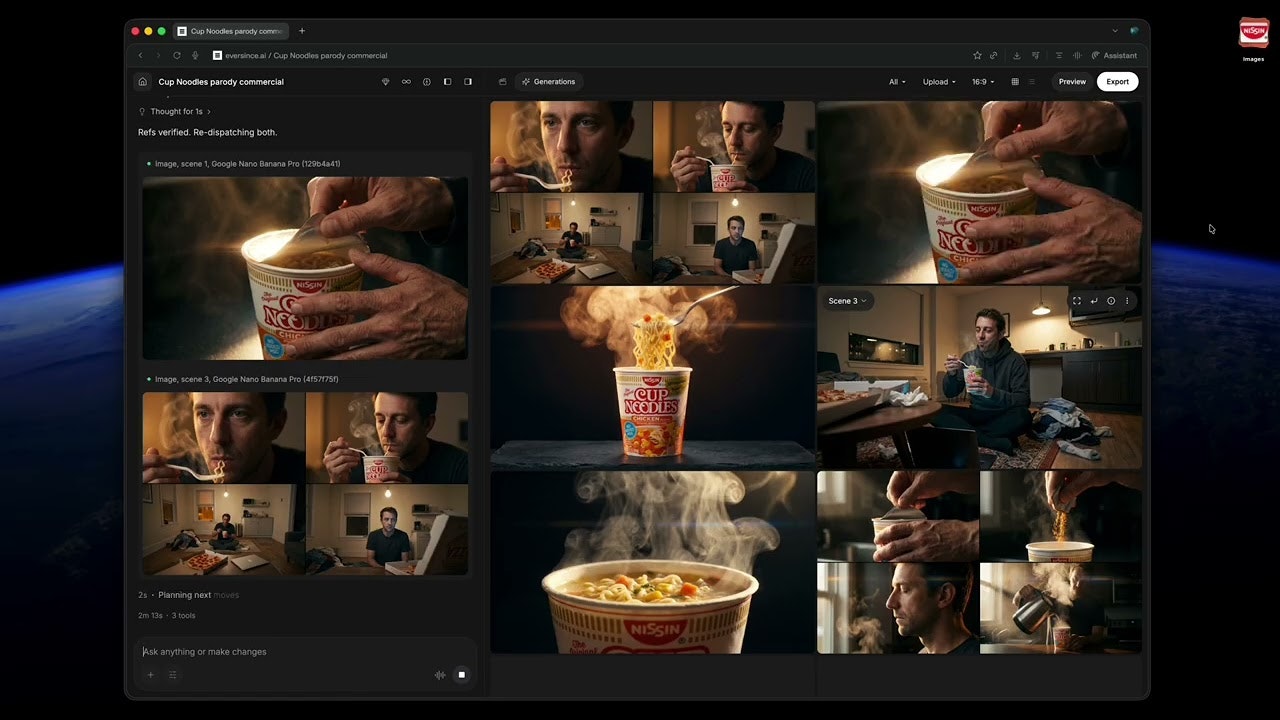Open scene 3 image grid in chat

305,484
